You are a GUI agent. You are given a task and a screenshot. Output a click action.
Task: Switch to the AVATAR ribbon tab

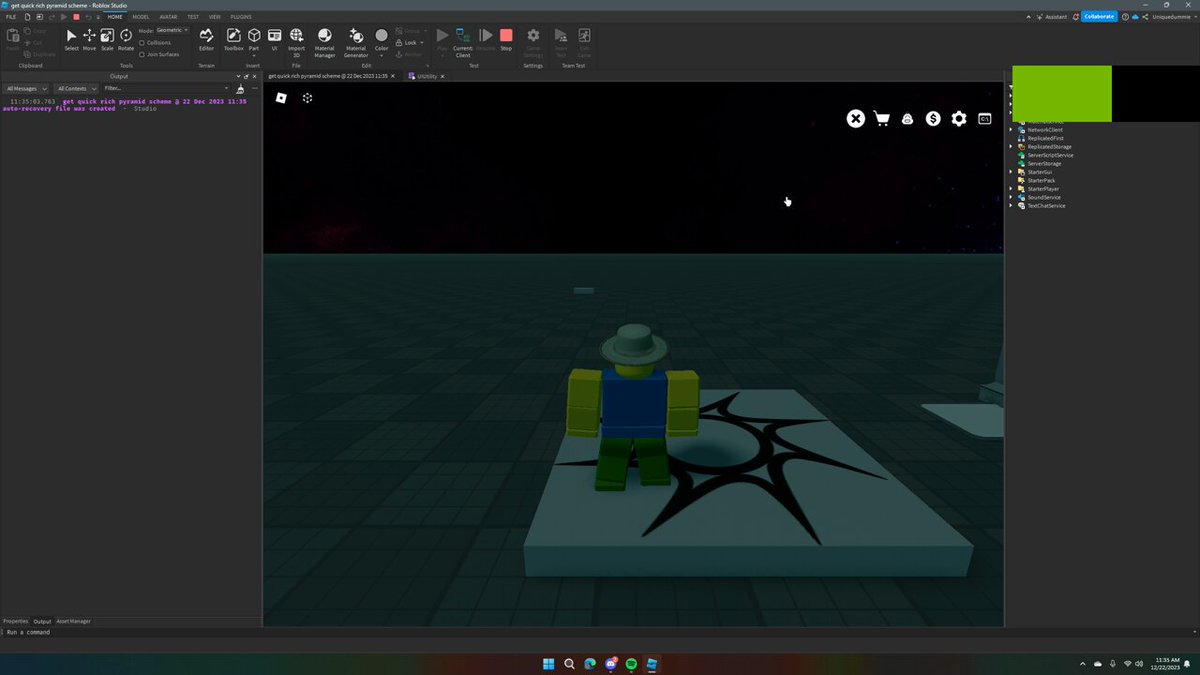[168, 17]
